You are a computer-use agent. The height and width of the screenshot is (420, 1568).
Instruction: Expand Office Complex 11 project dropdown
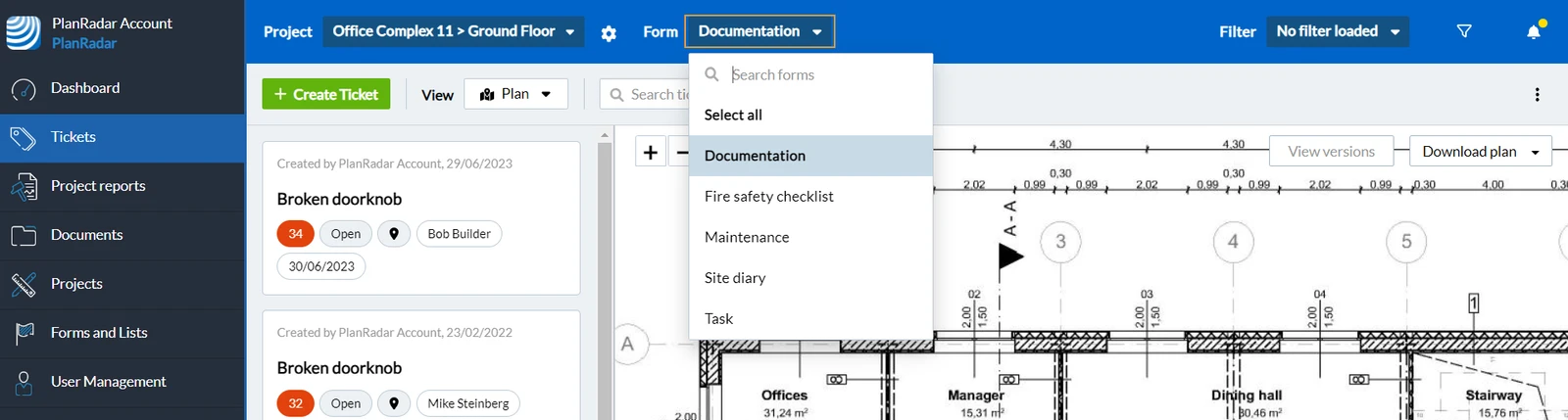[x=454, y=31]
